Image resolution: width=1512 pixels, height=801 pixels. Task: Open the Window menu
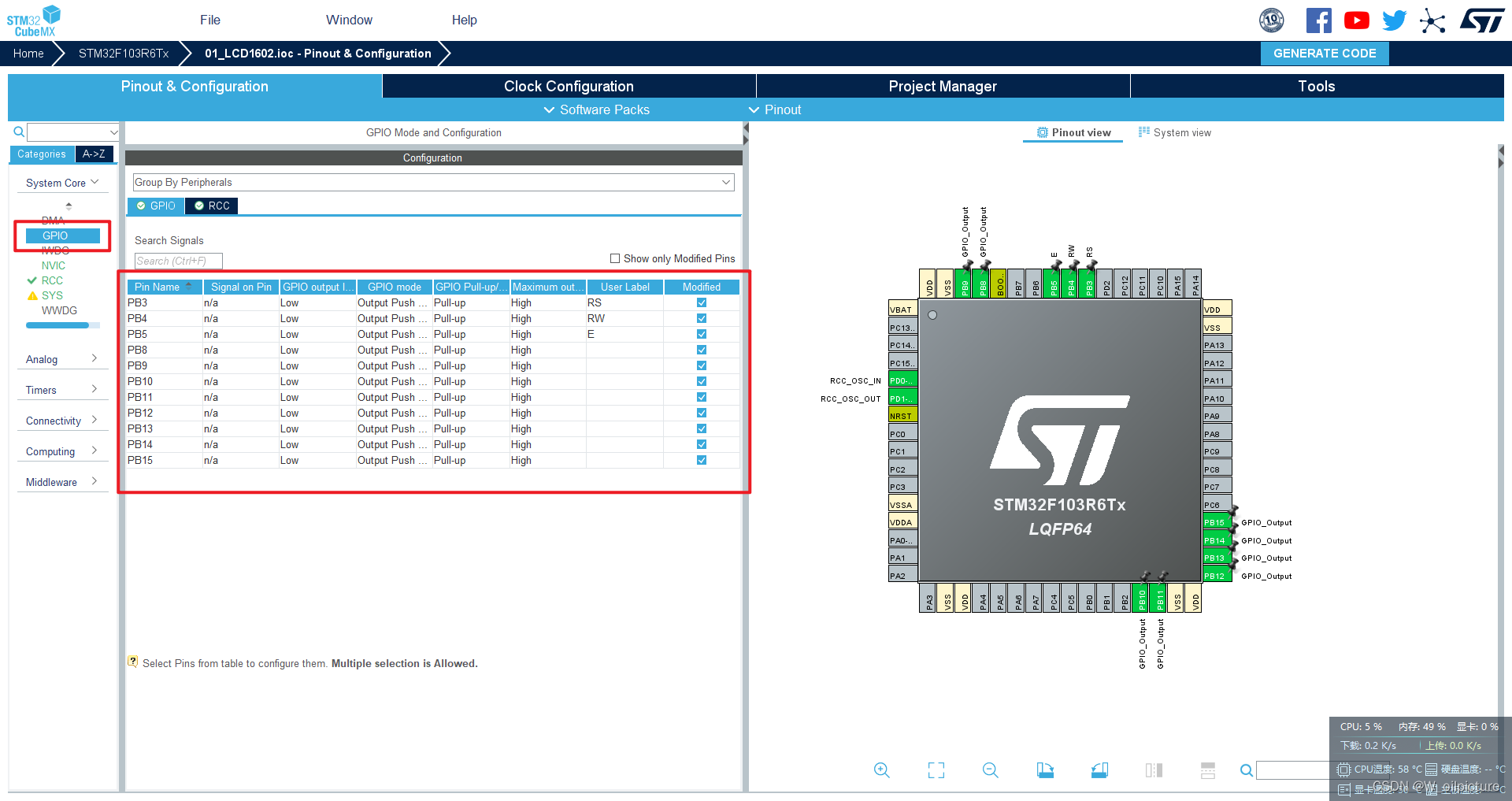tap(350, 20)
